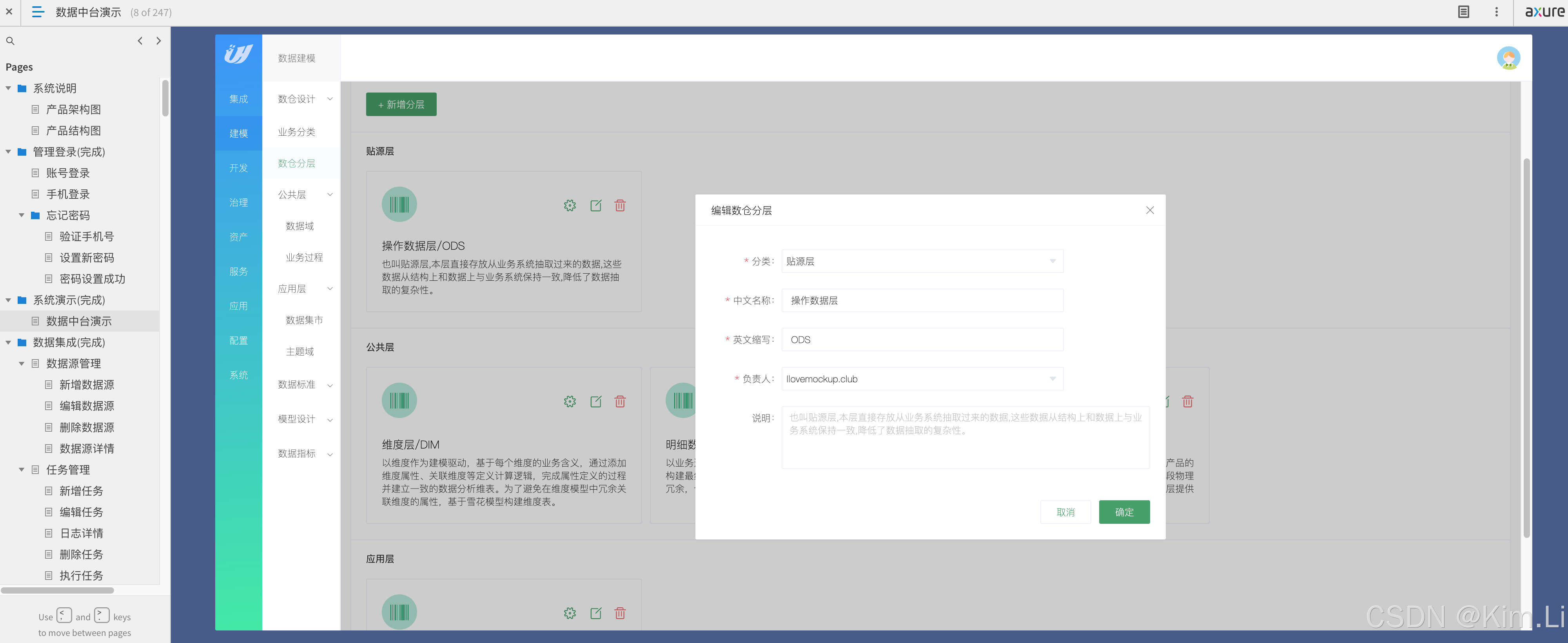Switch to 集成 in blue sidebar
Image resolution: width=1568 pixels, height=643 pixels.
click(x=239, y=99)
